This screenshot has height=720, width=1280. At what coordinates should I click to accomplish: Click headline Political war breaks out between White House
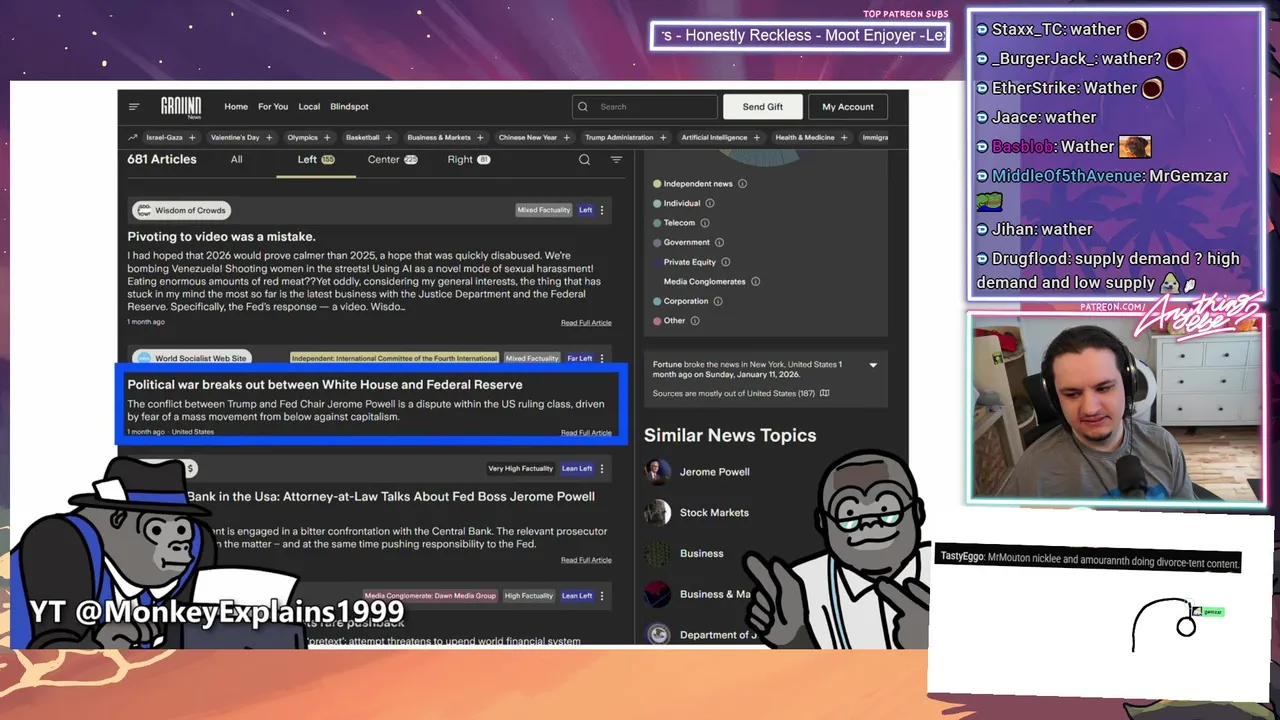325,385
